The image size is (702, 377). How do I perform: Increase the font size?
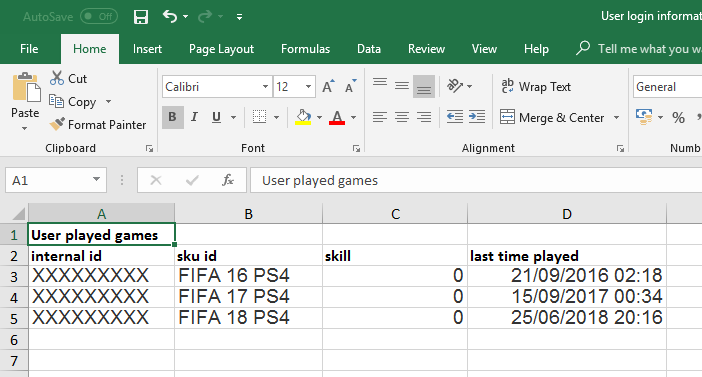point(328,86)
